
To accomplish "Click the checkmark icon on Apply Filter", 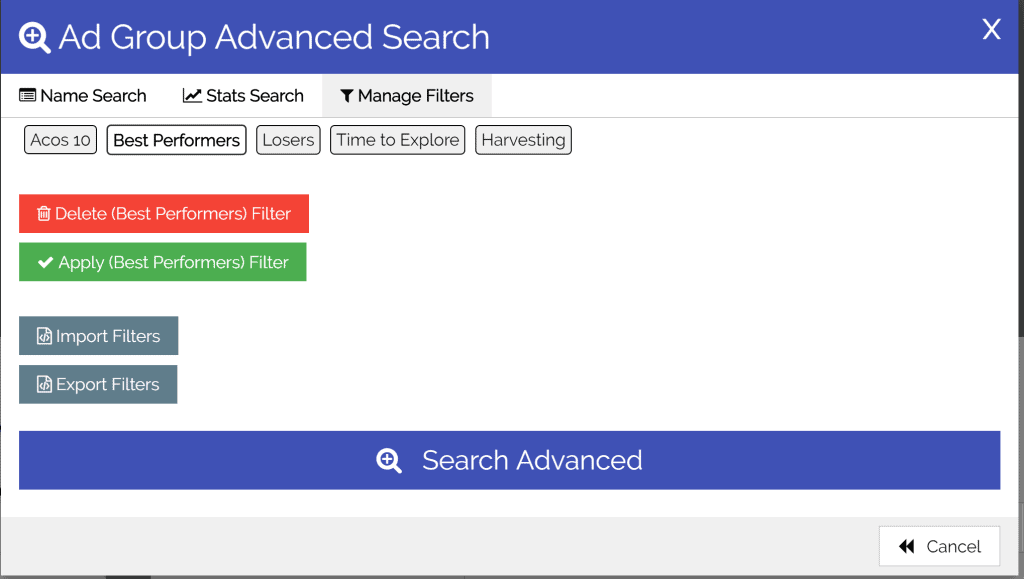I will 45,262.
